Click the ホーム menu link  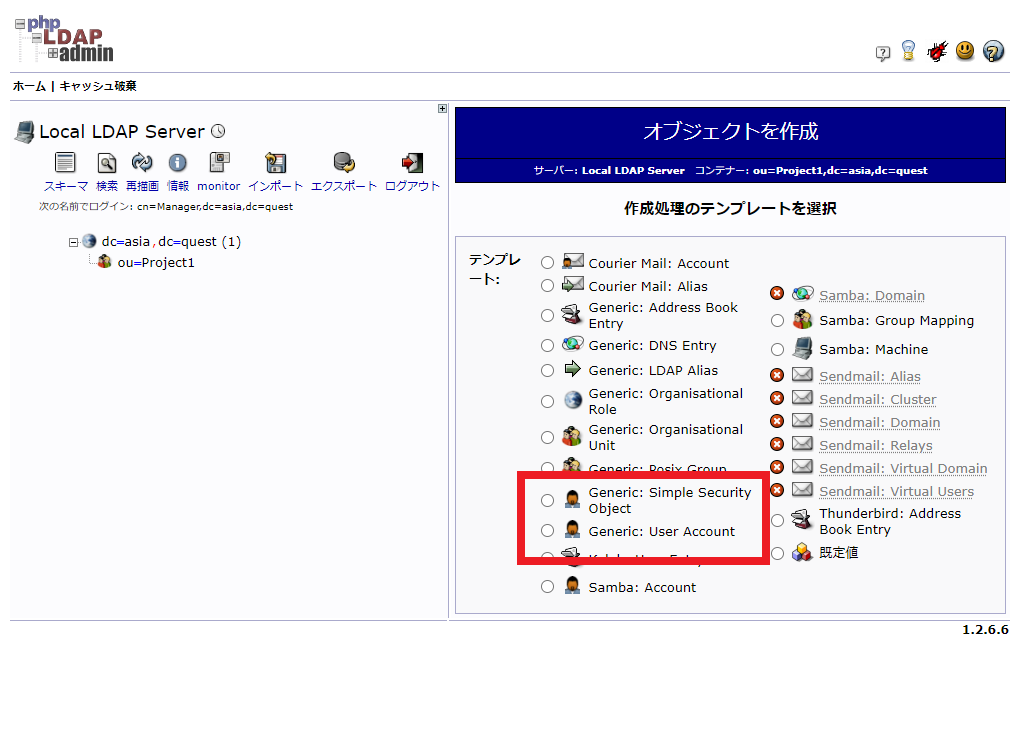29,86
